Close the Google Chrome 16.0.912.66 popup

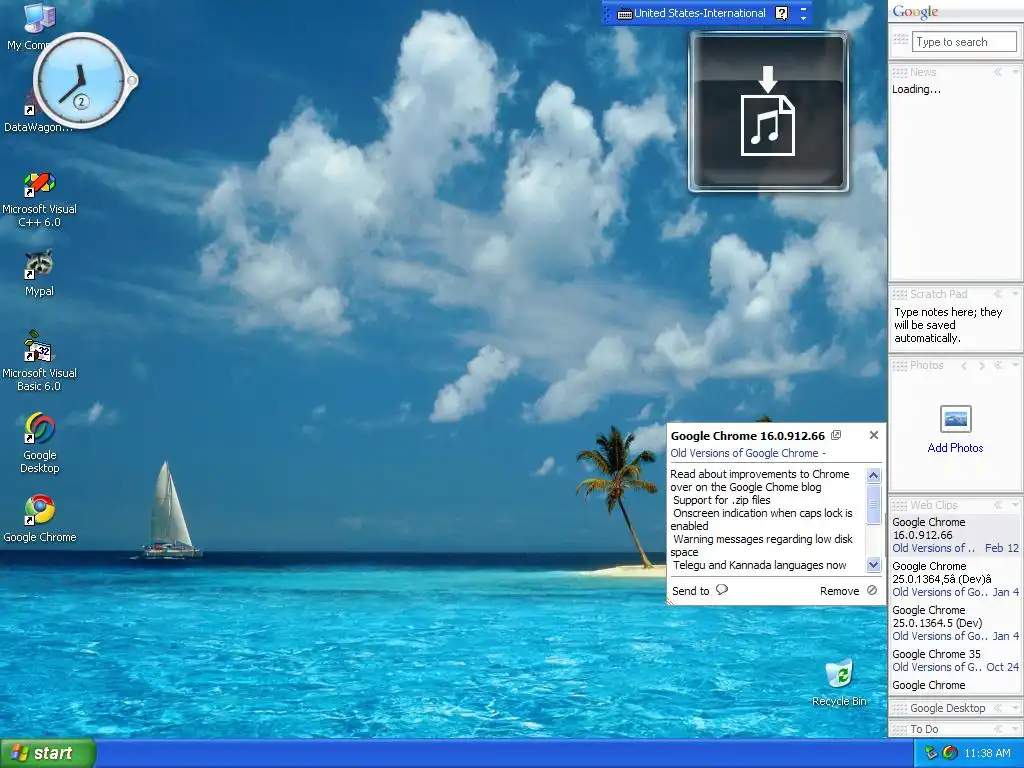tap(874, 435)
